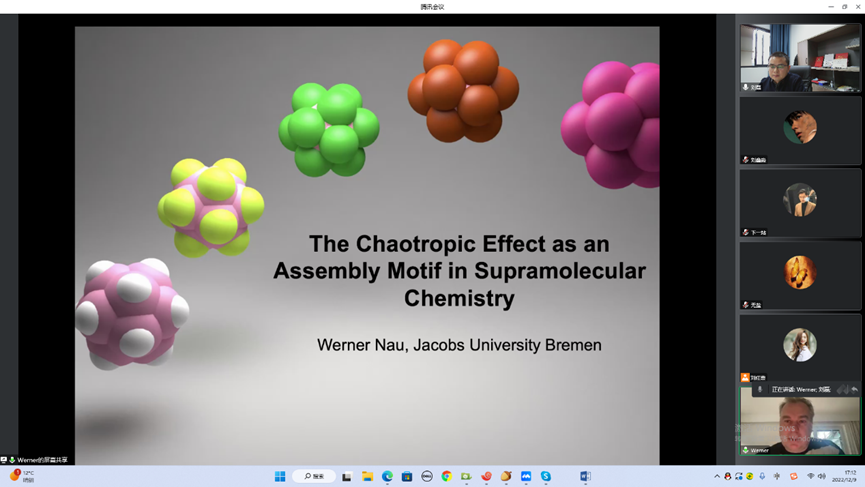
Task: Open File Explorer from the taskbar
Action: [367, 477]
